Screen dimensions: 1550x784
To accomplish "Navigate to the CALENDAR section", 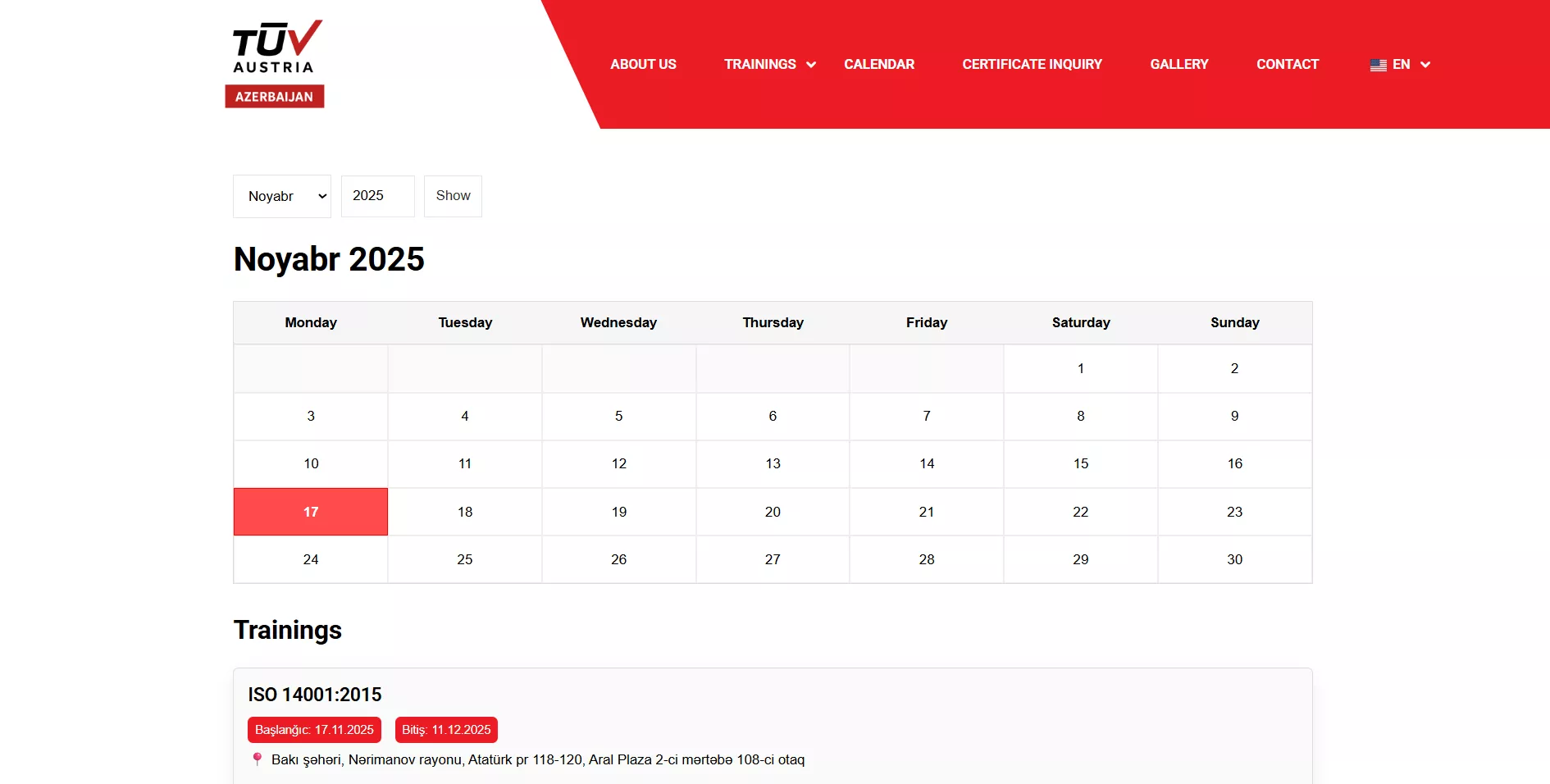I will (878, 64).
